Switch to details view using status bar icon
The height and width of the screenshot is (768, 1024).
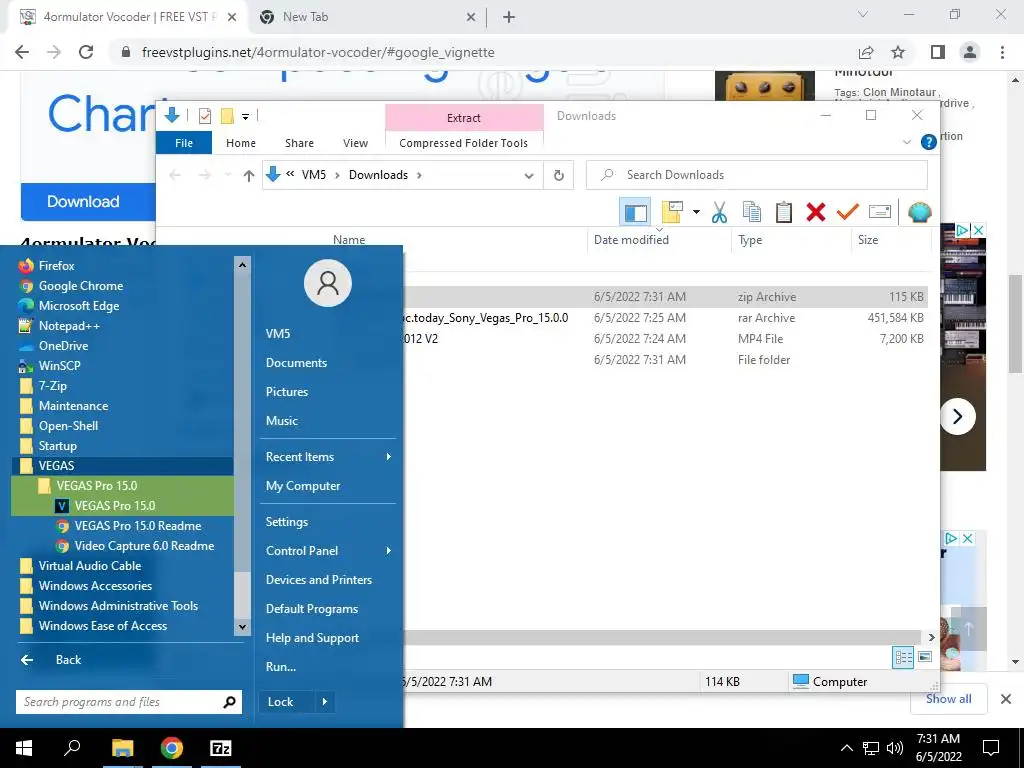(903, 657)
